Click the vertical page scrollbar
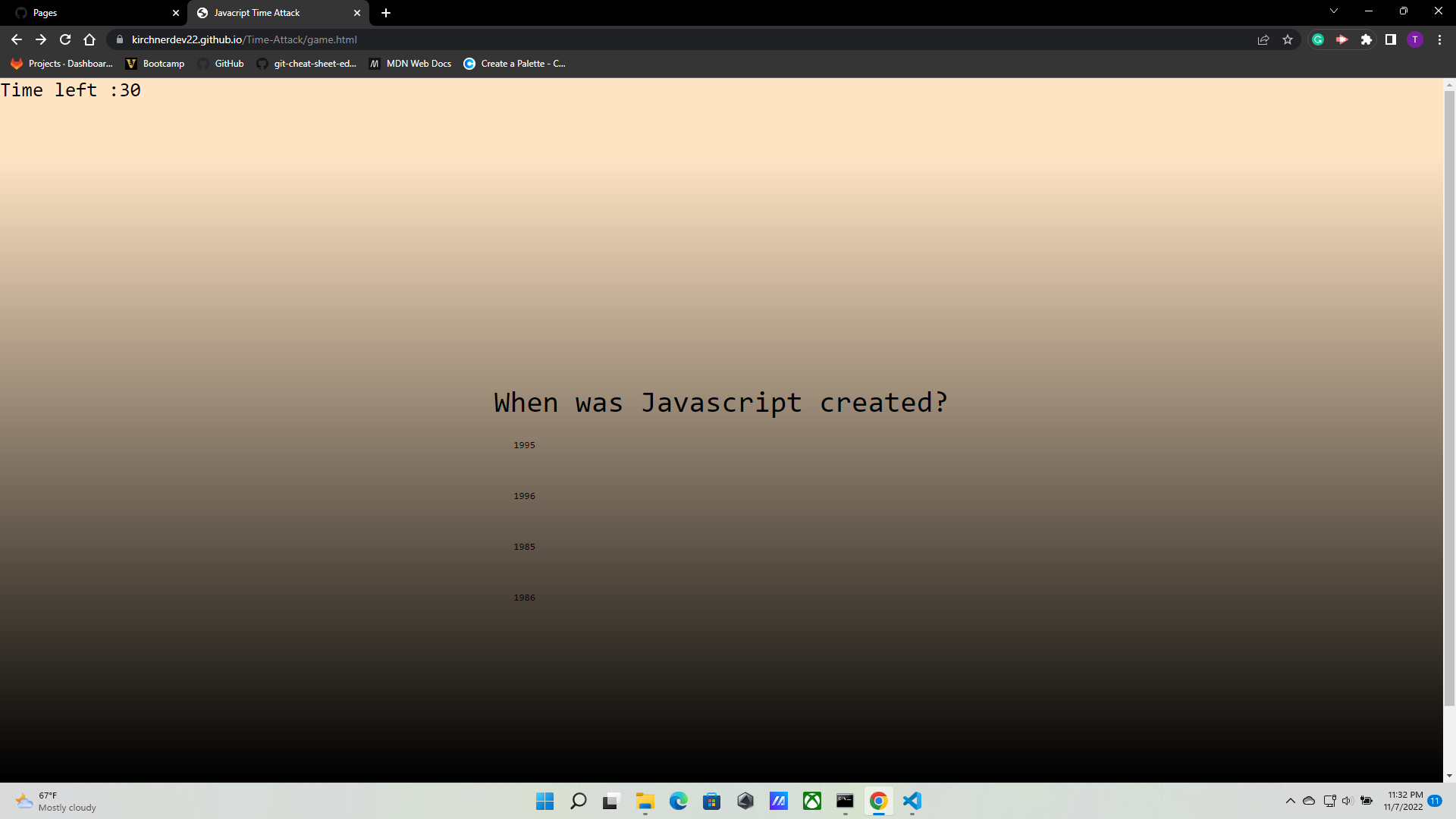The height and width of the screenshot is (819, 1456). click(1449, 394)
